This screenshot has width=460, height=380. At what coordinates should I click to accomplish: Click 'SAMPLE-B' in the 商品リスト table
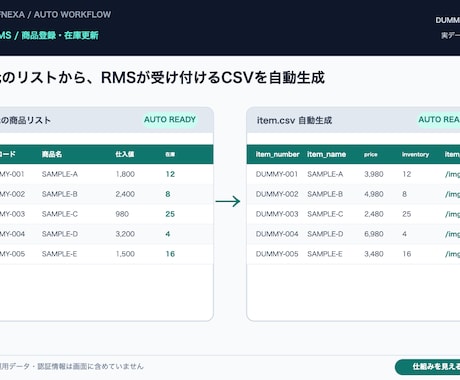[x=59, y=194]
